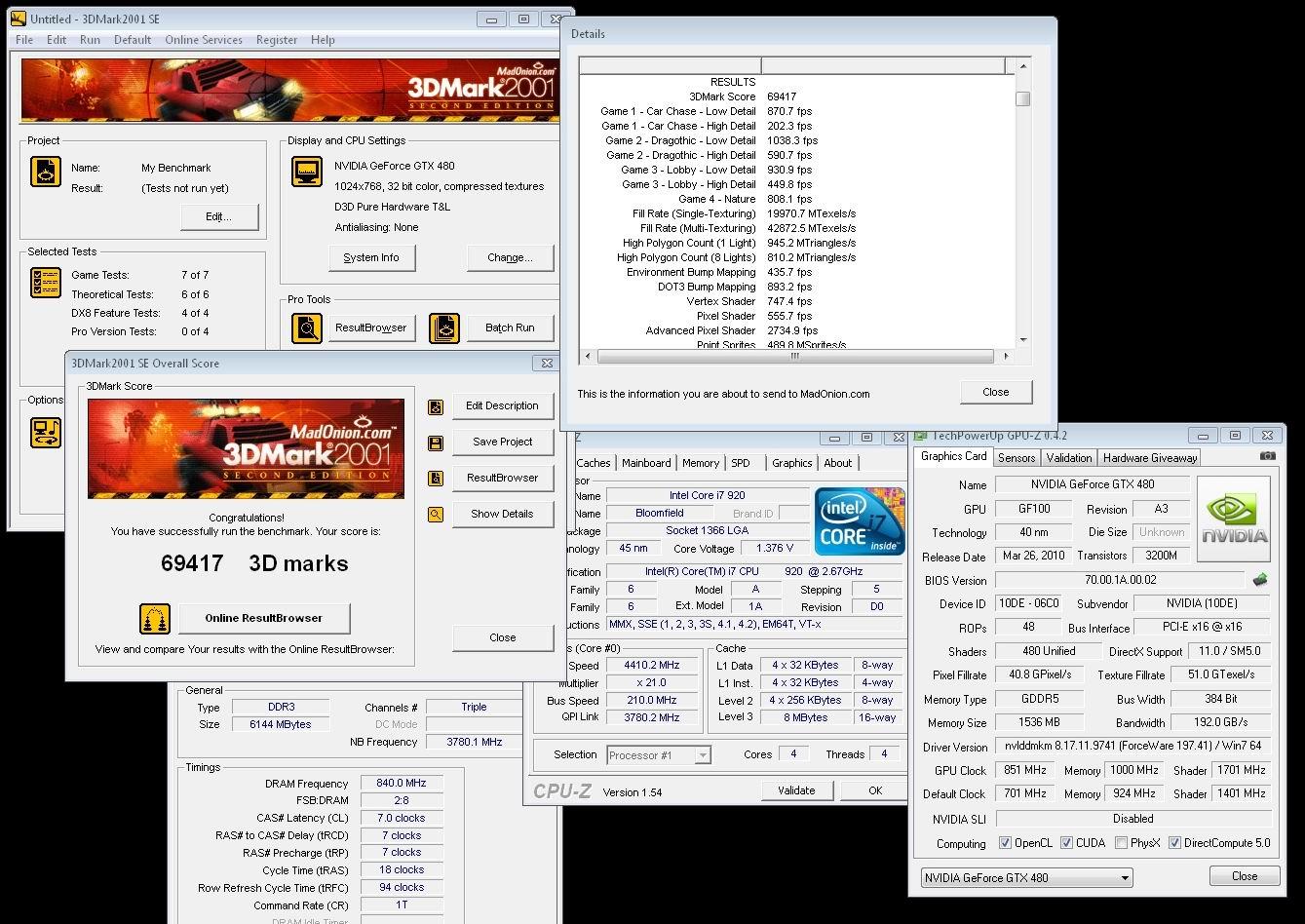The image size is (1305, 924).
Task: Click Close in the Details window
Action: pyautogui.click(x=996, y=392)
